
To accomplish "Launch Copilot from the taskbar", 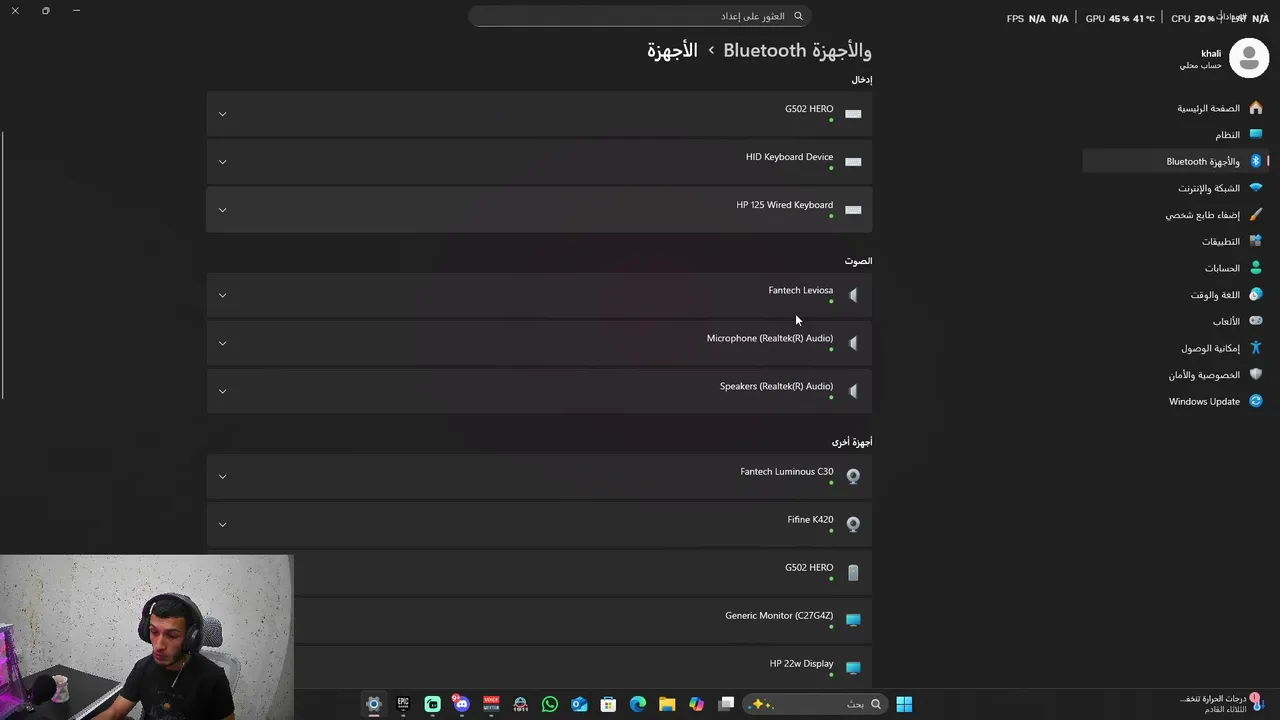I will [696, 704].
